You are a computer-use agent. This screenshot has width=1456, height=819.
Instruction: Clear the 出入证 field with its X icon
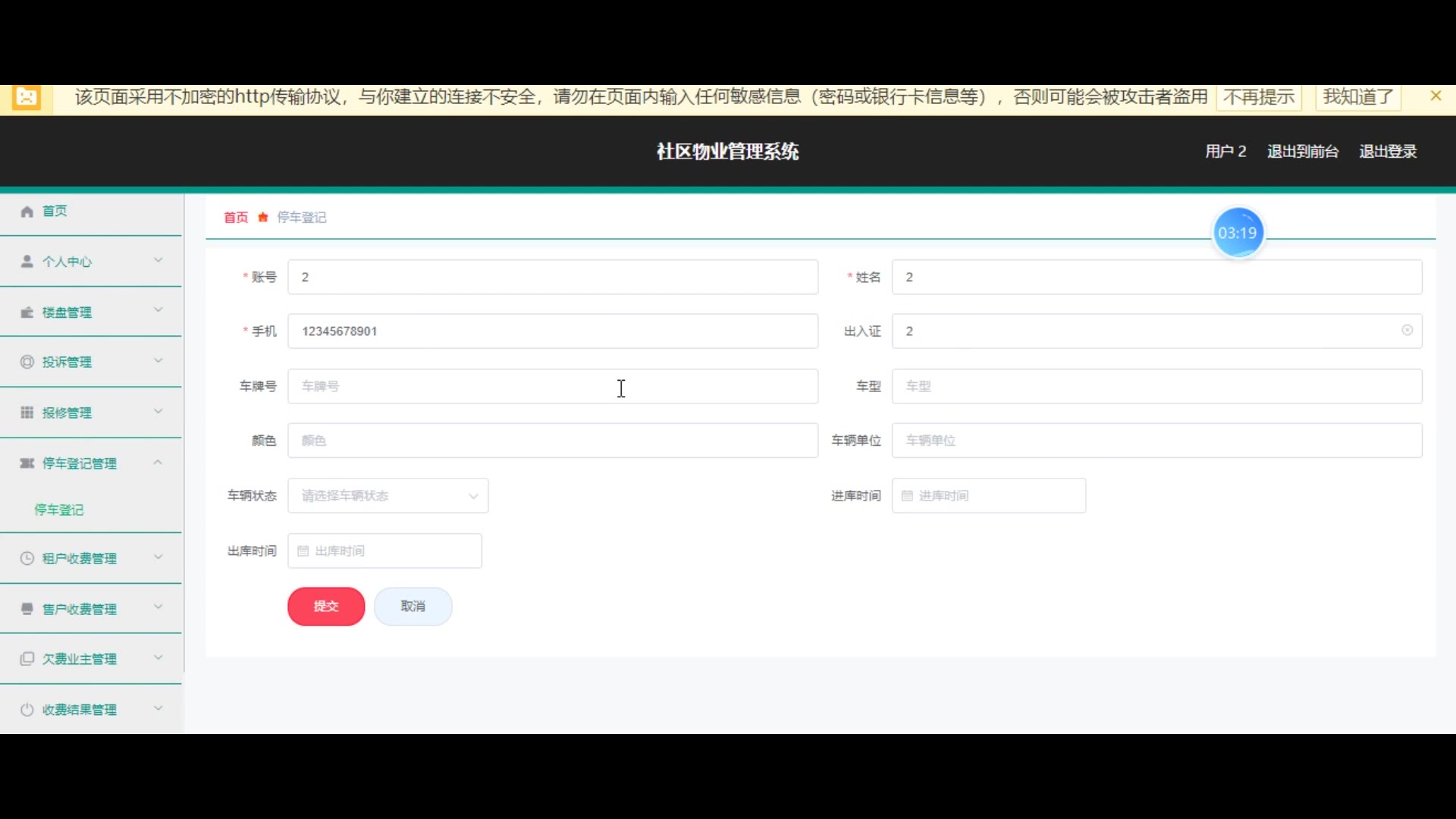[1407, 331]
